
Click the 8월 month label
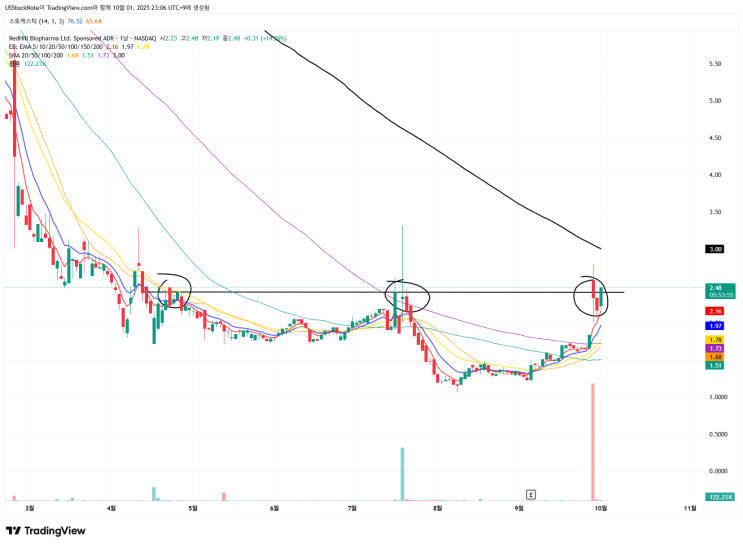437,508
